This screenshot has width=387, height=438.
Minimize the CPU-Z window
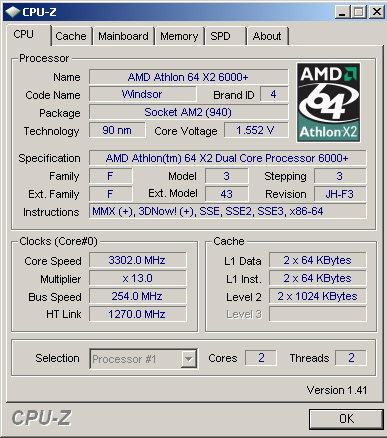[342, 12]
